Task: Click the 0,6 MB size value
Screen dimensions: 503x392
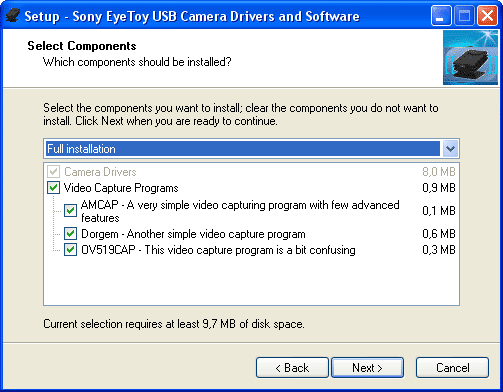Action: tap(439, 234)
